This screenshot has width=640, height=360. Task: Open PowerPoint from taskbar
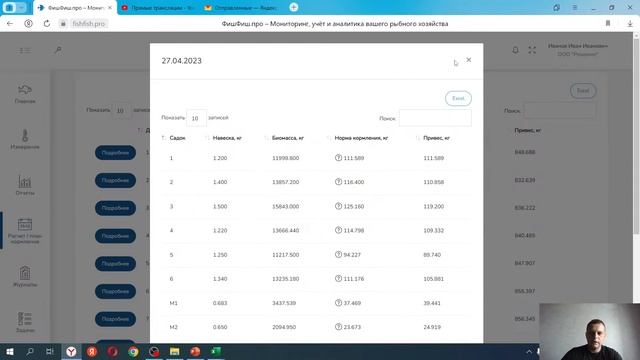click(x=195, y=351)
